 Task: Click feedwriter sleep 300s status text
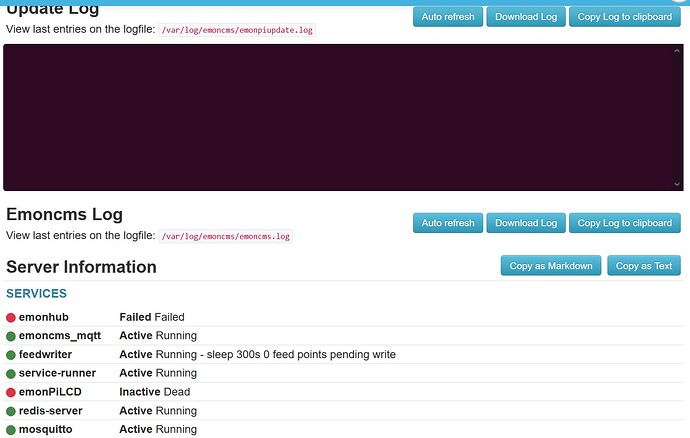257,354
